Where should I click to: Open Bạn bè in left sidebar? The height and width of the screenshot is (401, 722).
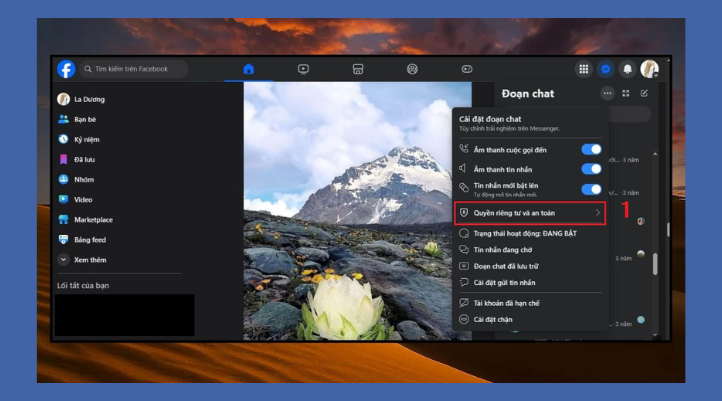click(x=77, y=119)
